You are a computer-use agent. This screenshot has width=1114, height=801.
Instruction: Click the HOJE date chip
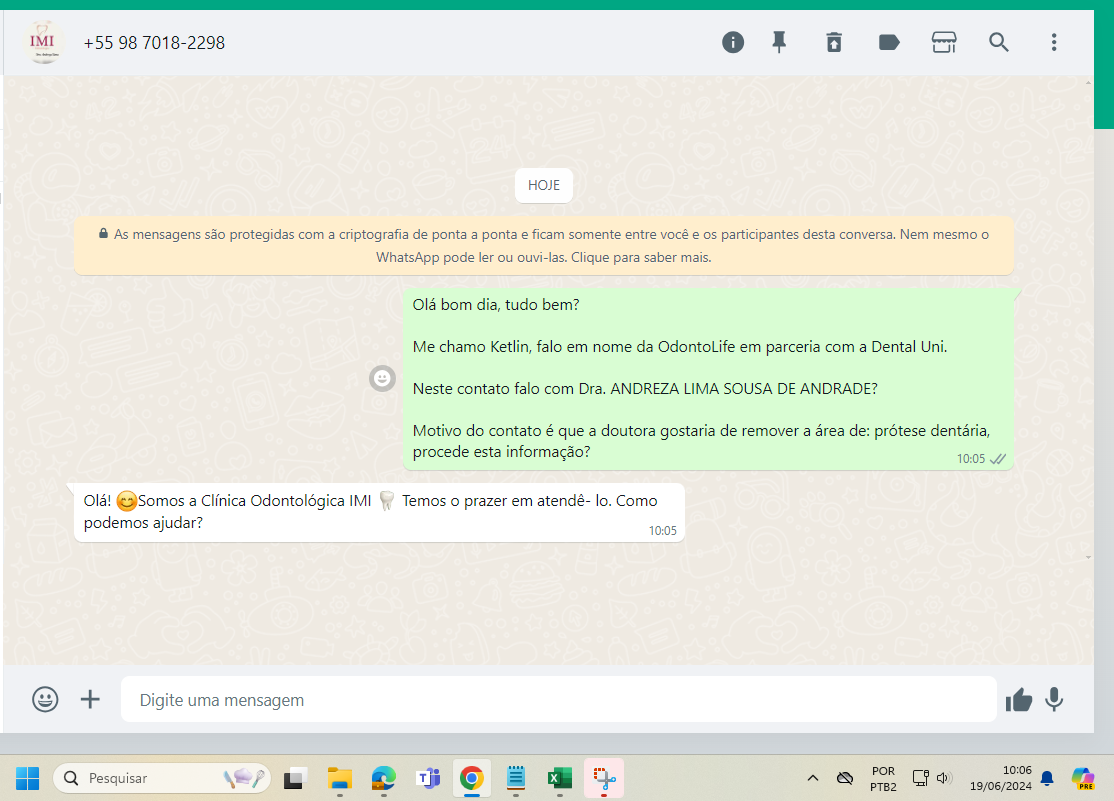(x=544, y=186)
